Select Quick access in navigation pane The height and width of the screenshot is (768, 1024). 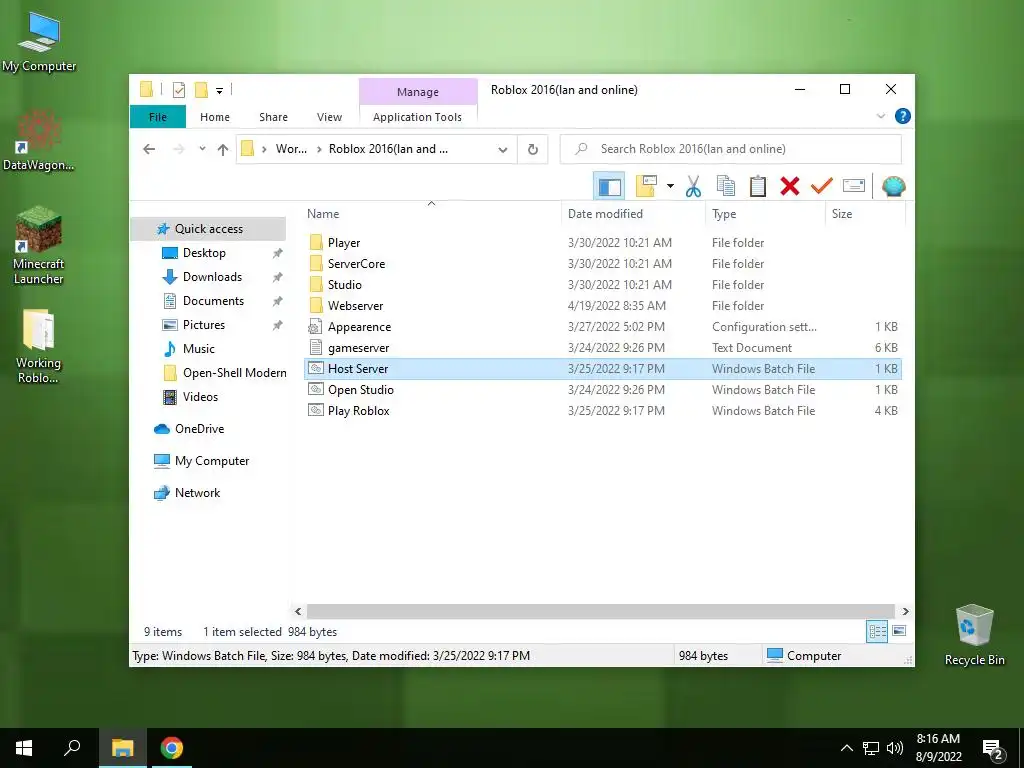(208, 229)
